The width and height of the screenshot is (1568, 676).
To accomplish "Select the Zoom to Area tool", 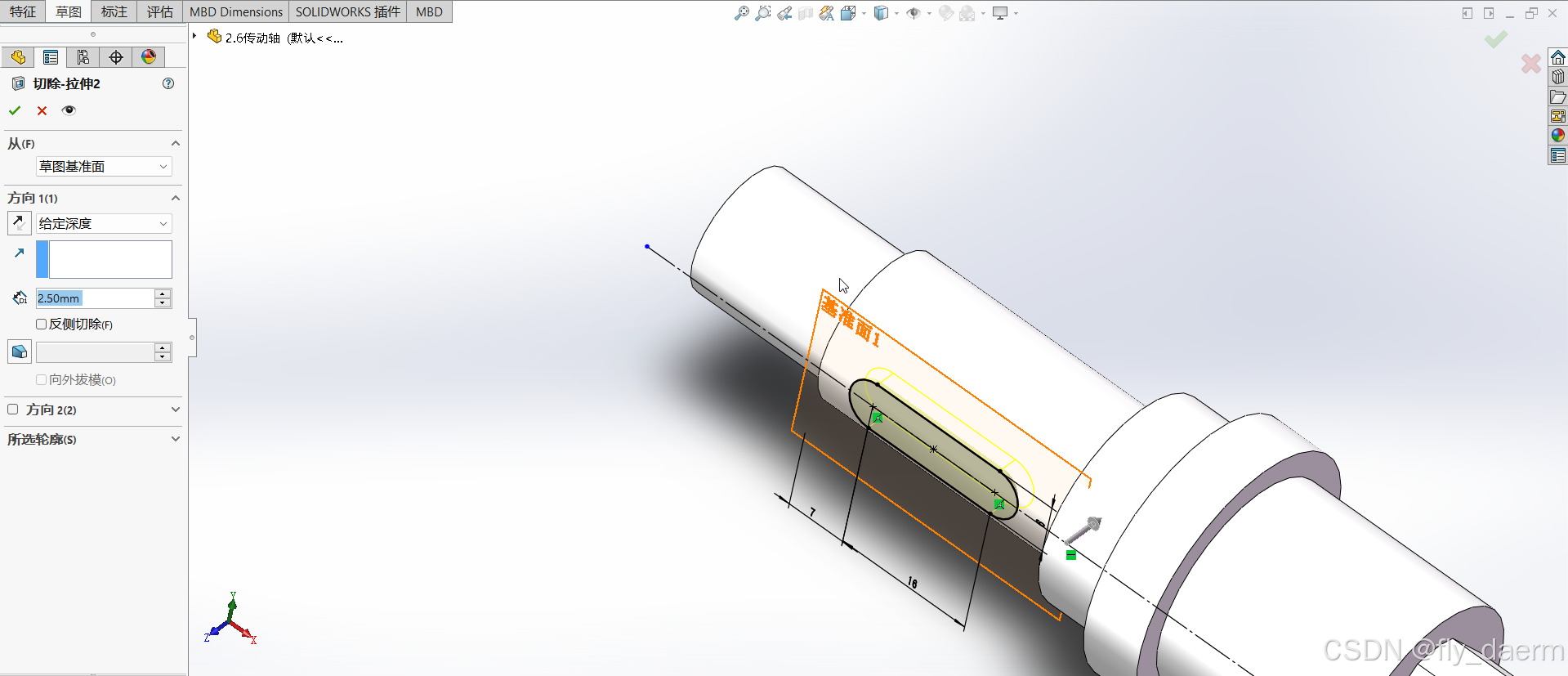I will click(x=763, y=13).
